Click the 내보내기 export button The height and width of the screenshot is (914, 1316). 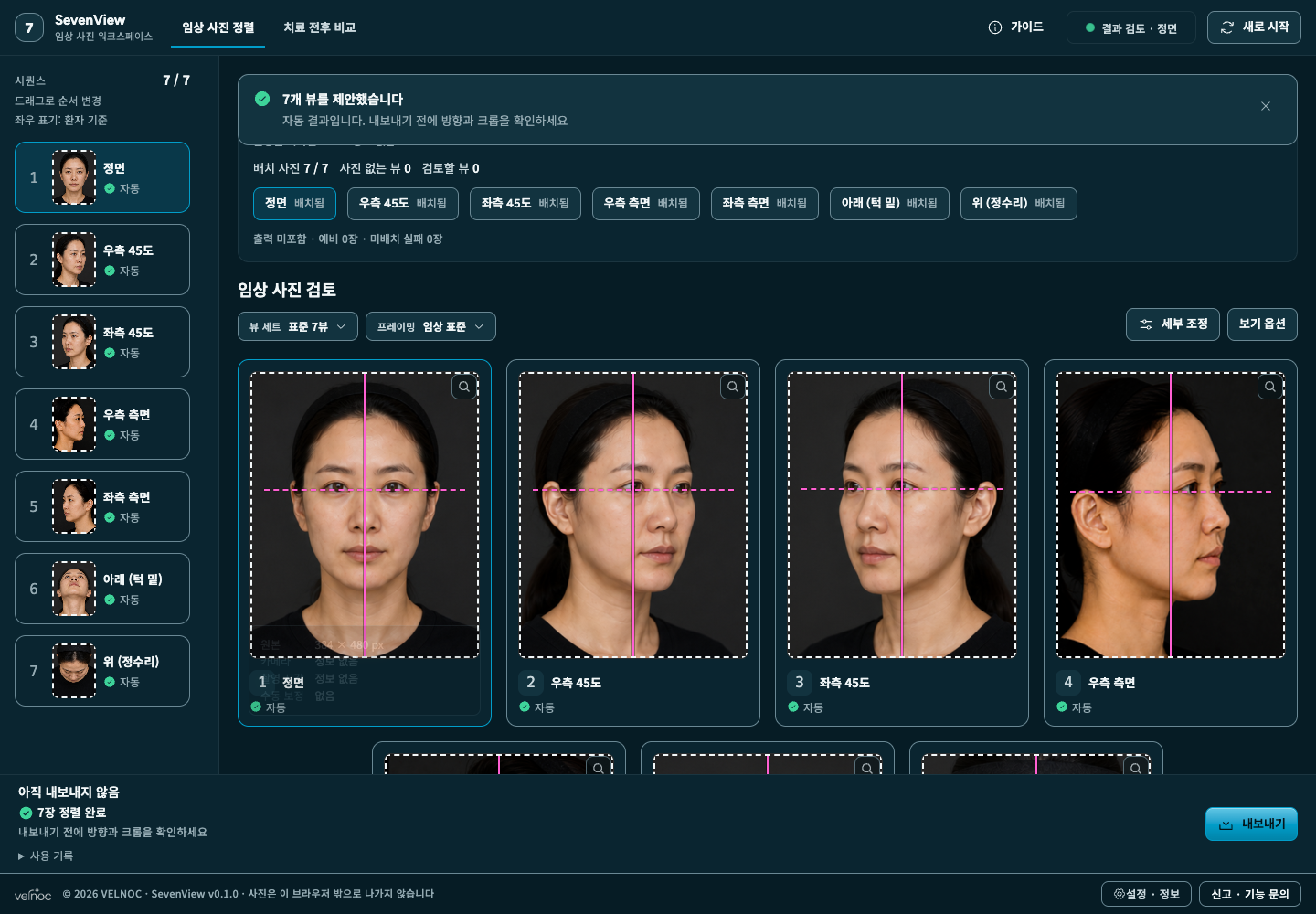(x=1251, y=824)
